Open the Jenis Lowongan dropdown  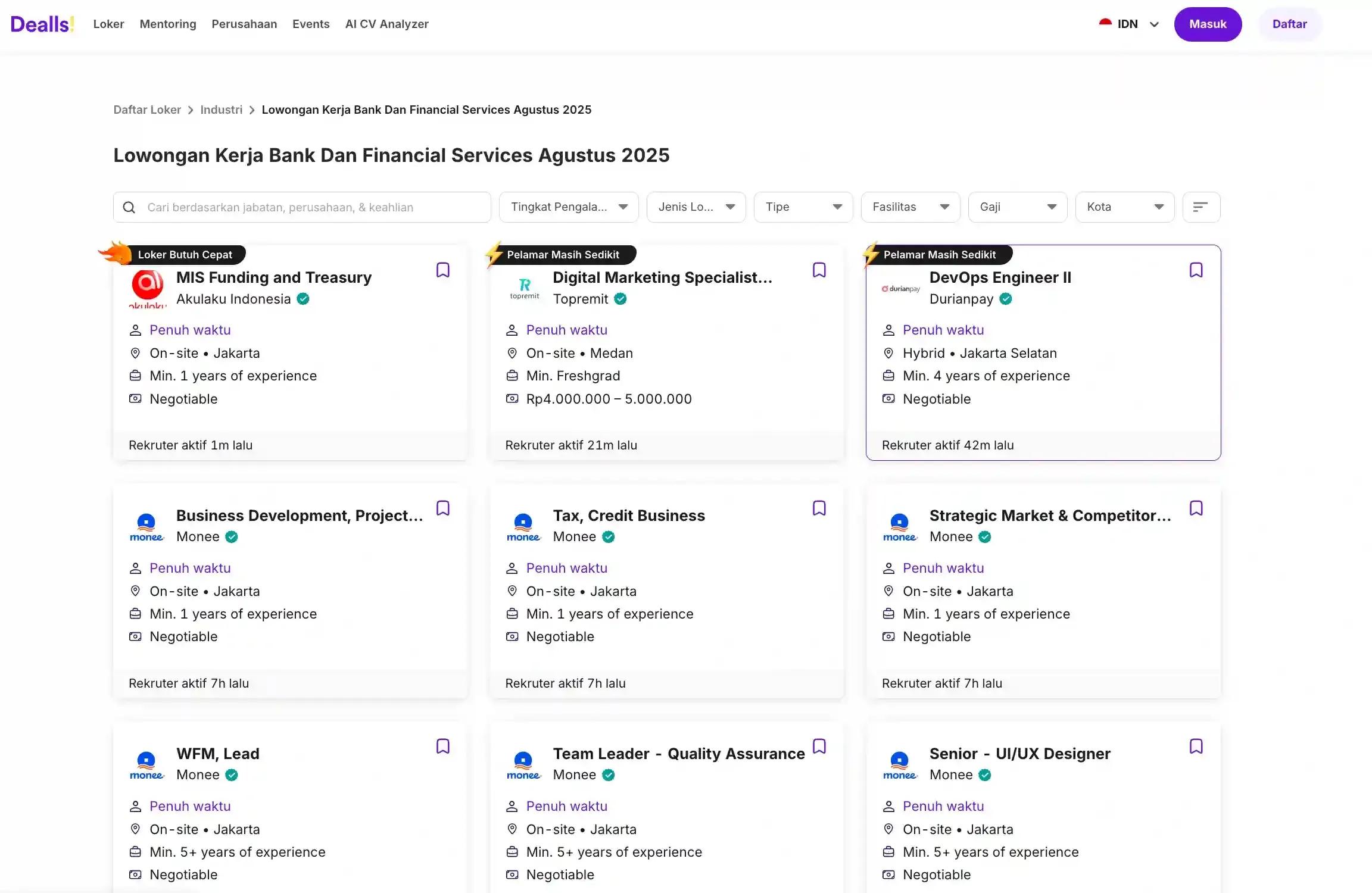(696, 207)
